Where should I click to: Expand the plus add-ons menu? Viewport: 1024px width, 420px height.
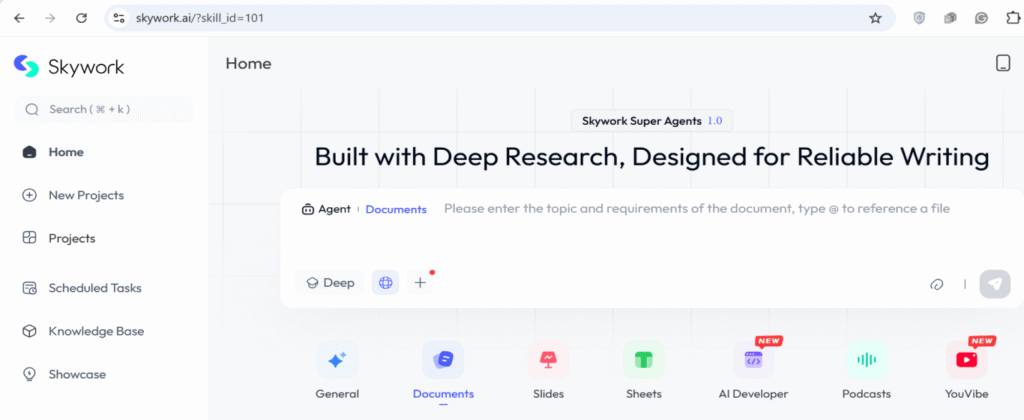pyautogui.click(x=420, y=283)
